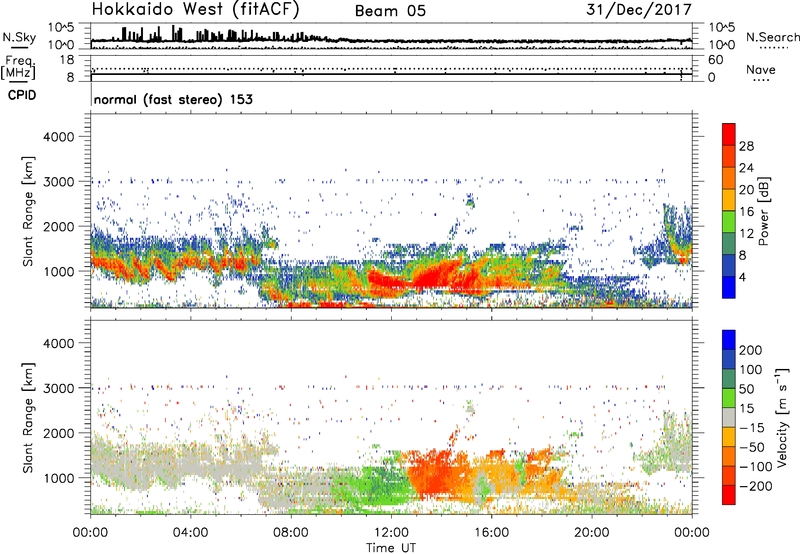Click the '04:00' time axis label
The width and height of the screenshot is (800, 554).
point(190,533)
